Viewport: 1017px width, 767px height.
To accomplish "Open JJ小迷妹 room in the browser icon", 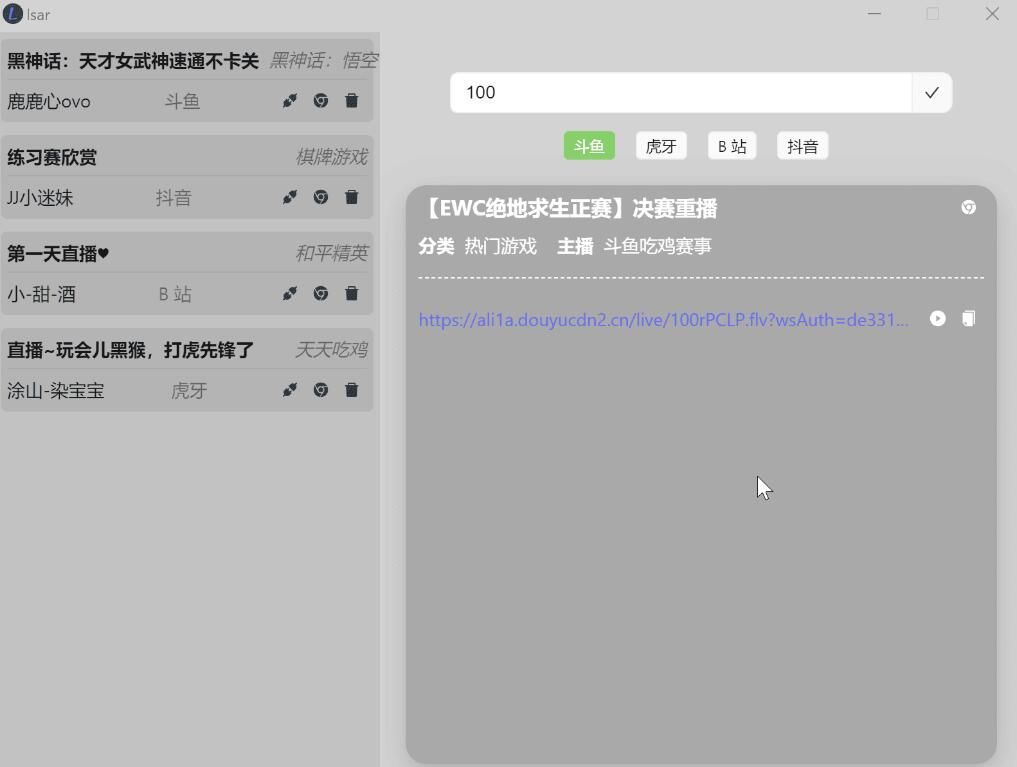I will pos(320,197).
